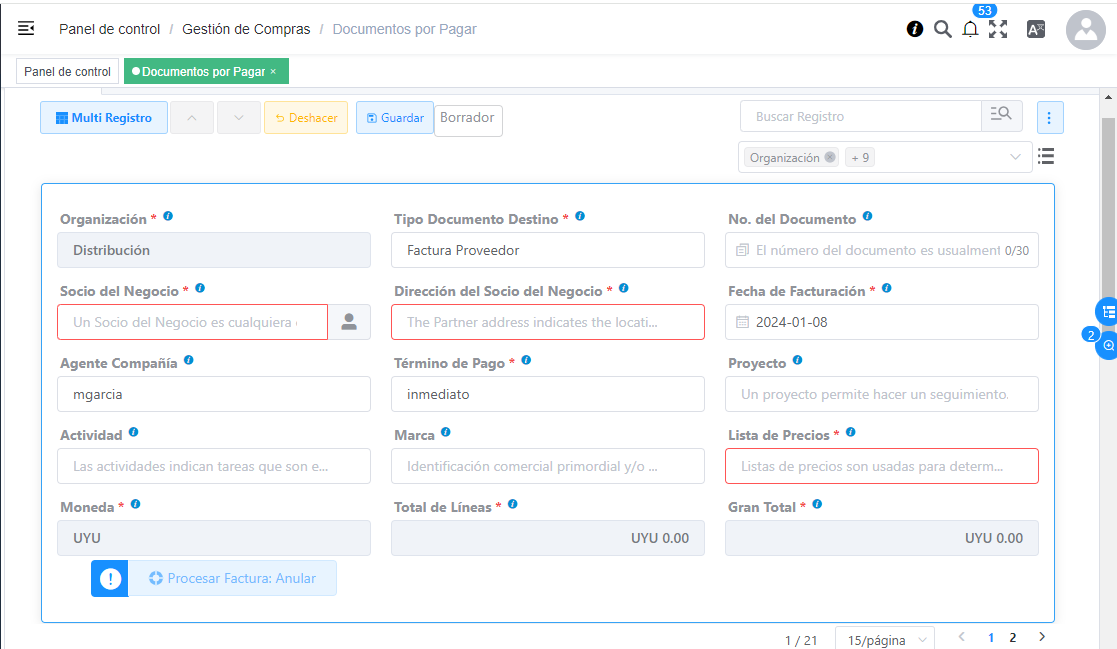
Task: Close the Documentos por Pagar tab
Action: (x=273, y=72)
